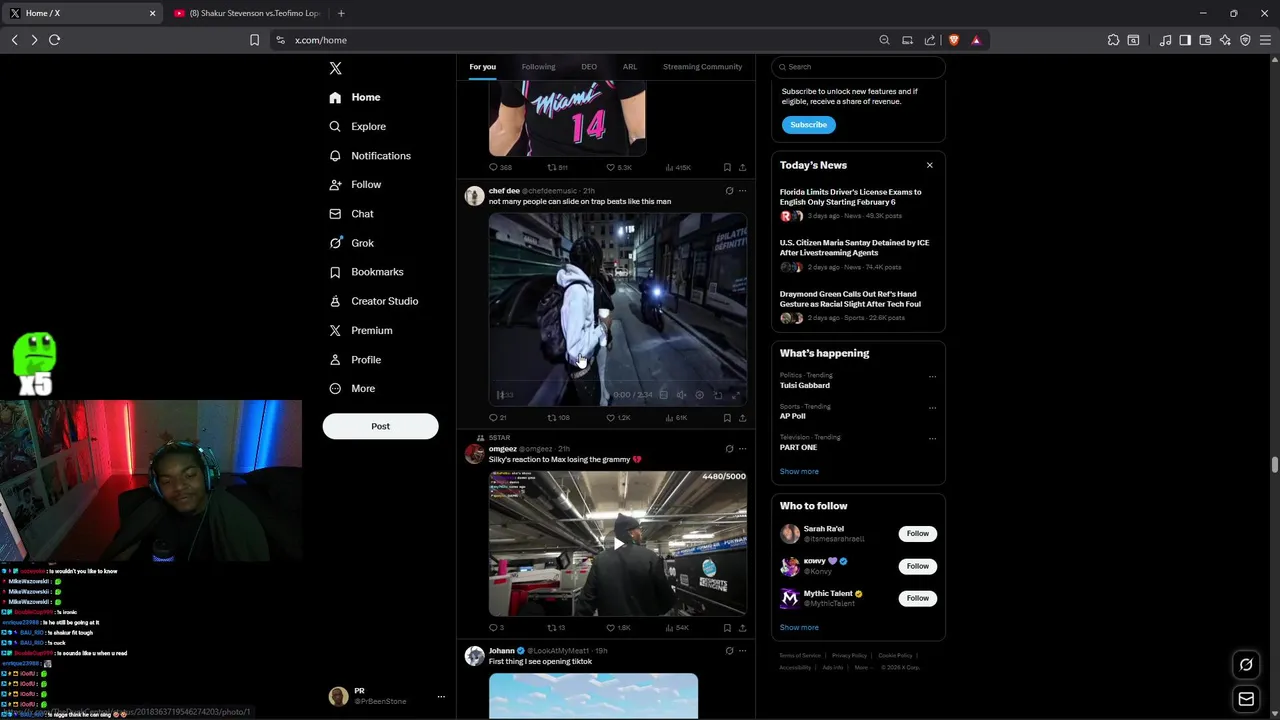Switch to the Streaming Community tab
The height and width of the screenshot is (720, 1280).
click(x=702, y=67)
